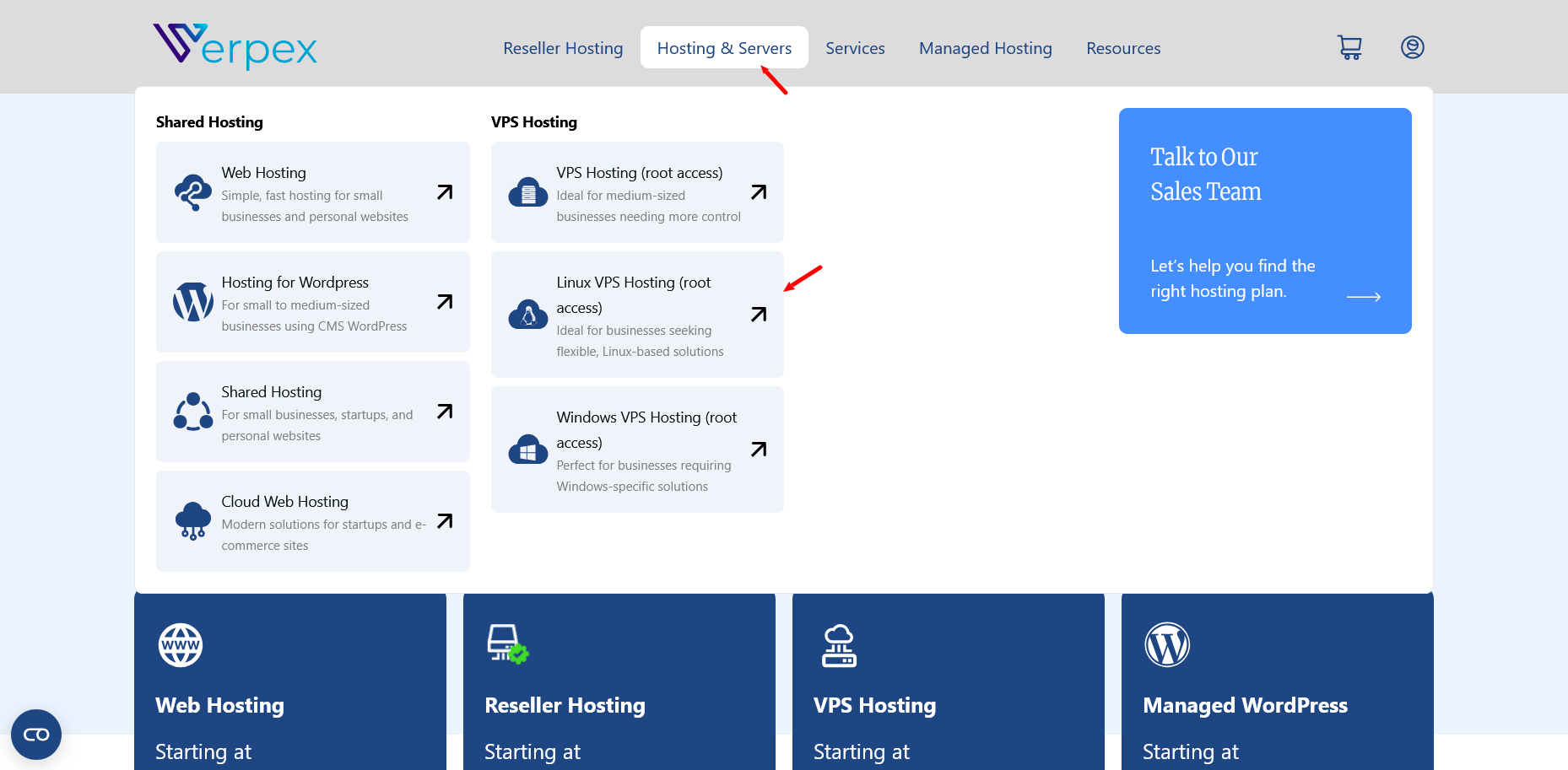
Task: Select the Shared Hosting entry title in card
Action: coord(271,392)
